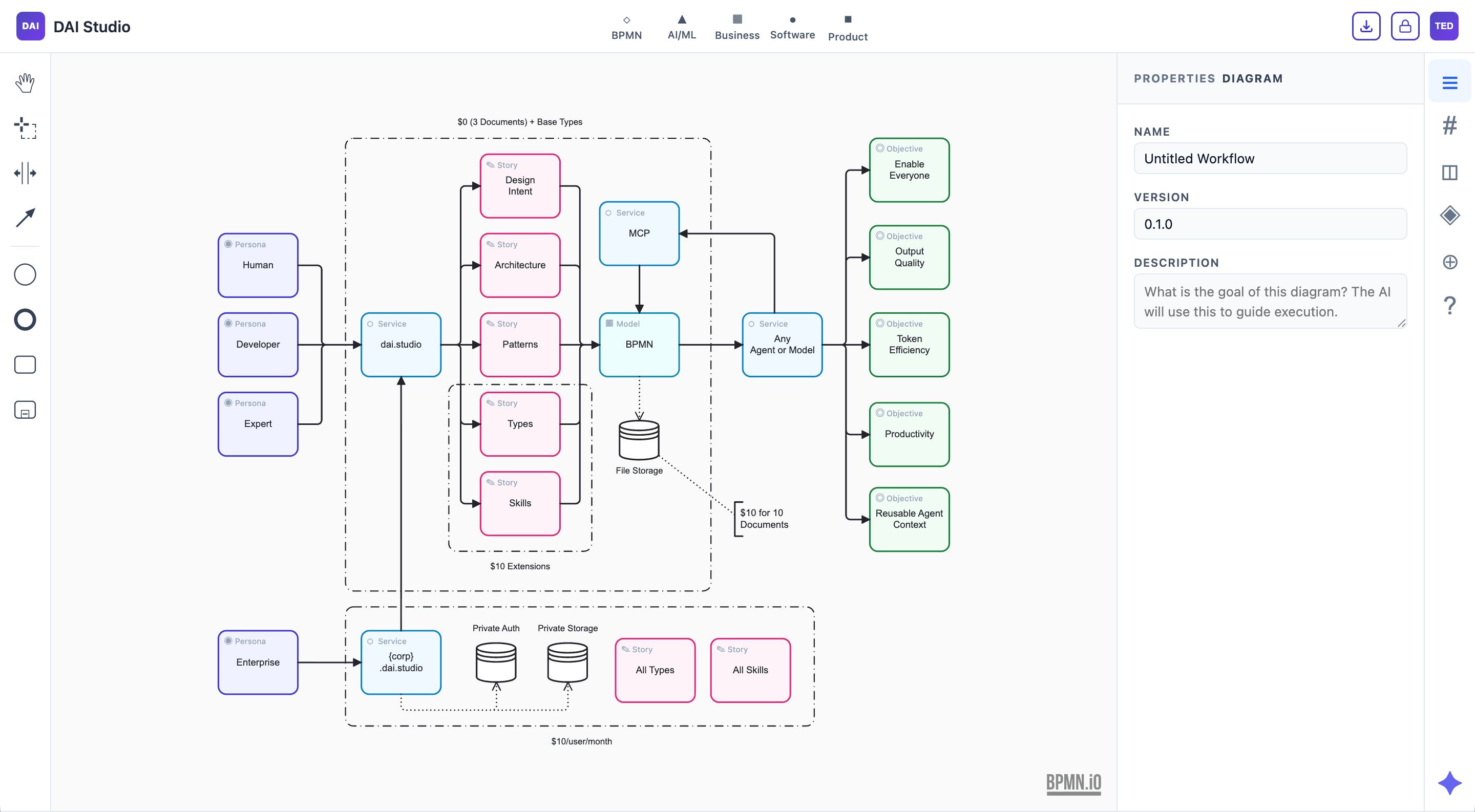This screenshot has width=1475, height=812.
Task: Open the help question mark icon
Action: click(x=1449, y=306)
